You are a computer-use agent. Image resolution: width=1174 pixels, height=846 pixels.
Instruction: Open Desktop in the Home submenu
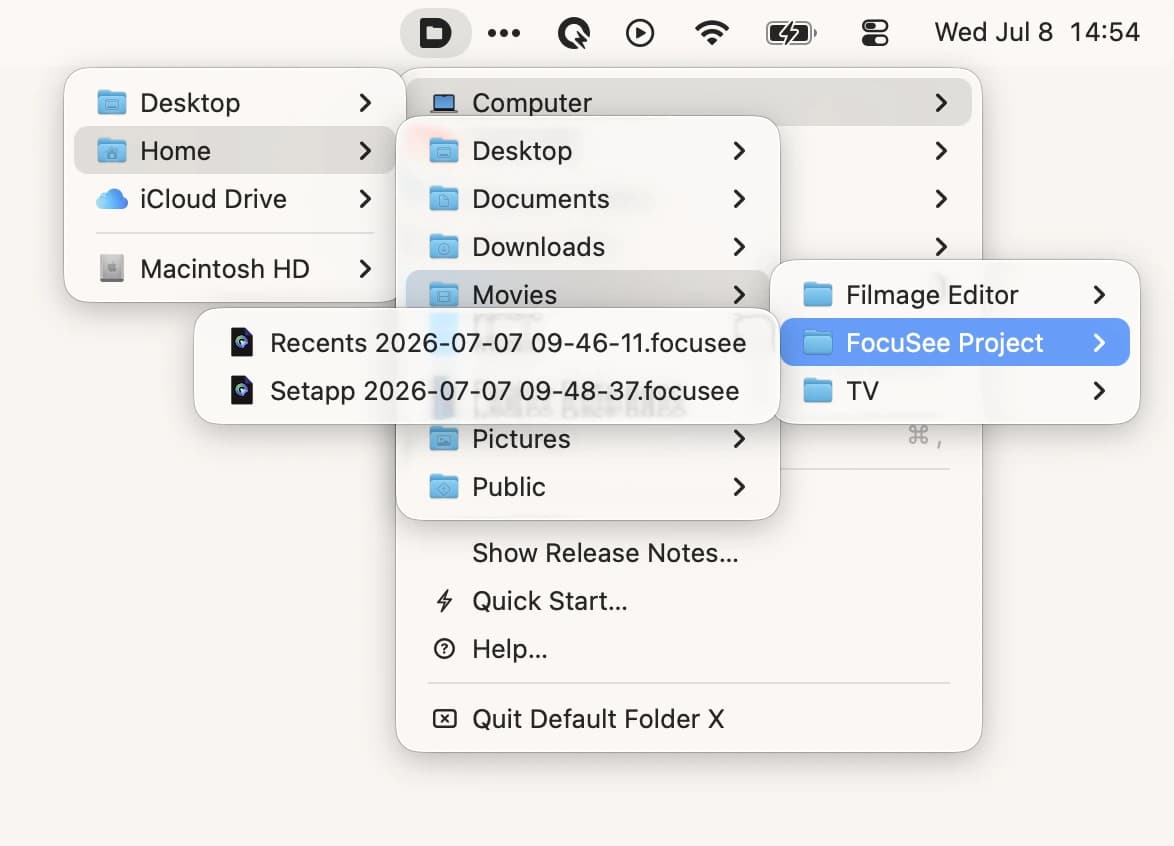tap(588, 150)
